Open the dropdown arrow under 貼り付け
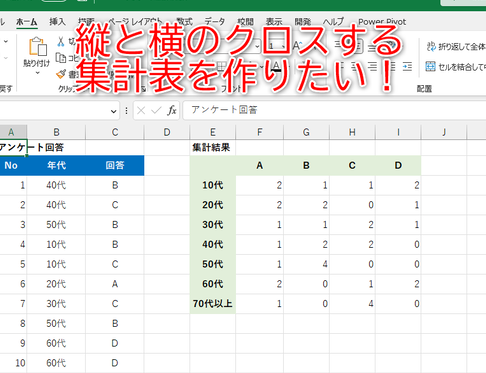The height and width of the screenshot is (373, 486). pos(37,73)
